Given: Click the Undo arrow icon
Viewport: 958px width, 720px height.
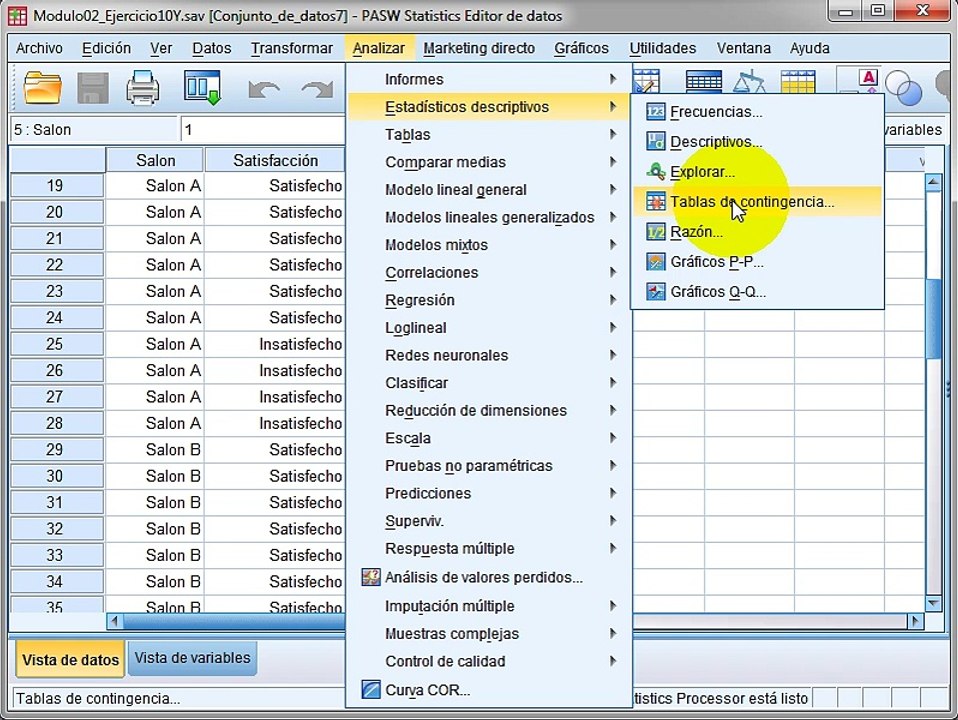Looking at the screenshot, I should coord(264,90).
